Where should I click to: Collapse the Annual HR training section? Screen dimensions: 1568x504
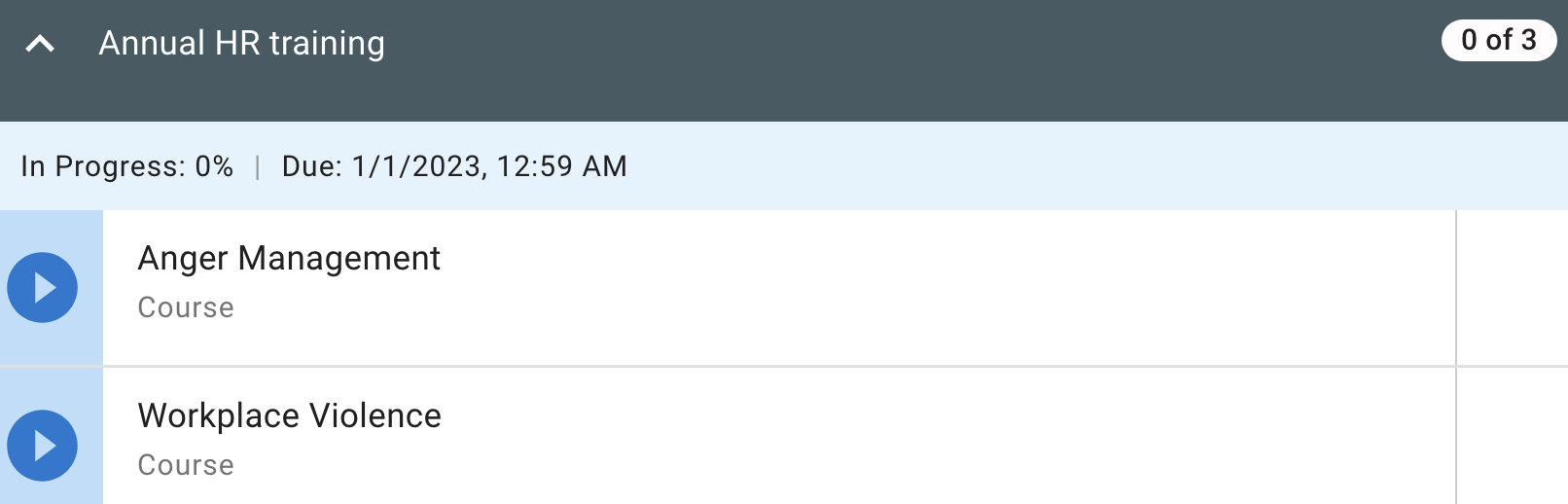pos(40,44)
